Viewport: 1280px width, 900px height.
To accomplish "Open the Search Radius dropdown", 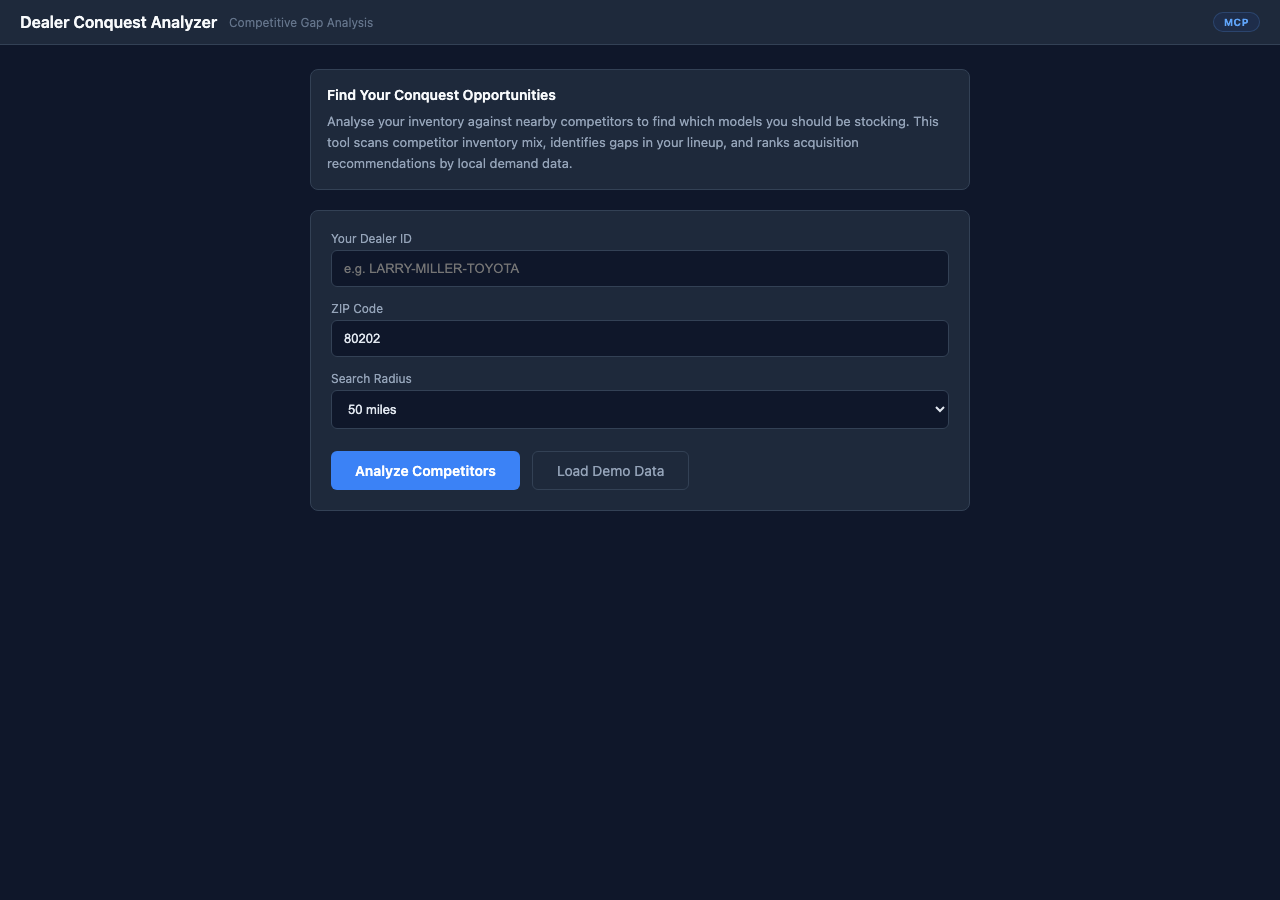I will point(639,409).
